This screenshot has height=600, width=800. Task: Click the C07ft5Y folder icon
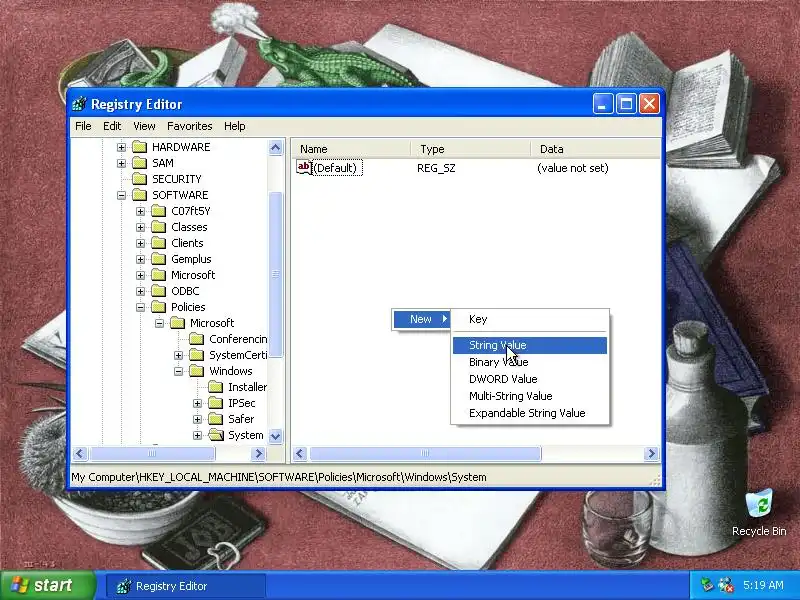(x=159, y=211)
